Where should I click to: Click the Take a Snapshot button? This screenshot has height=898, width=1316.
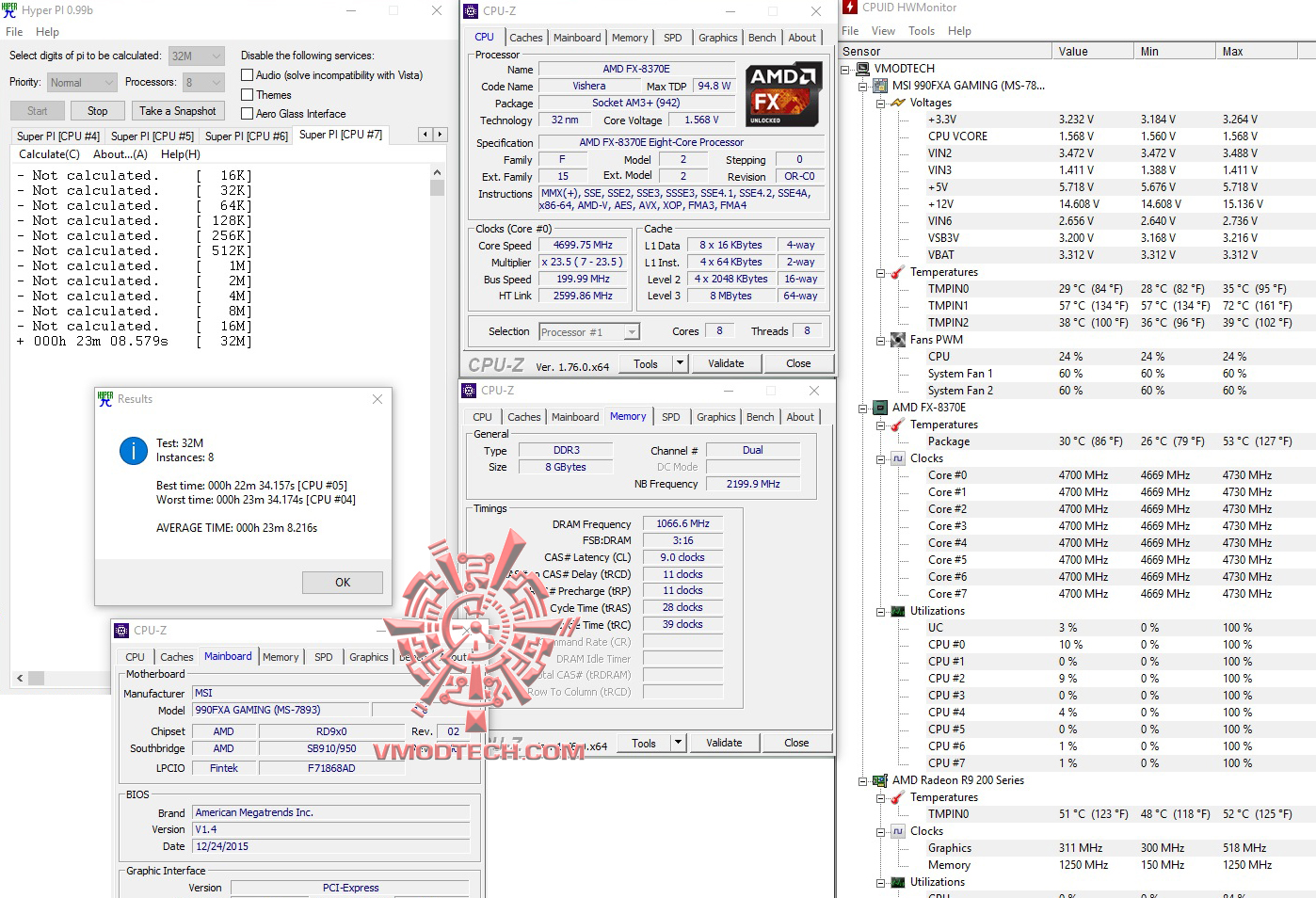point(178,111)
